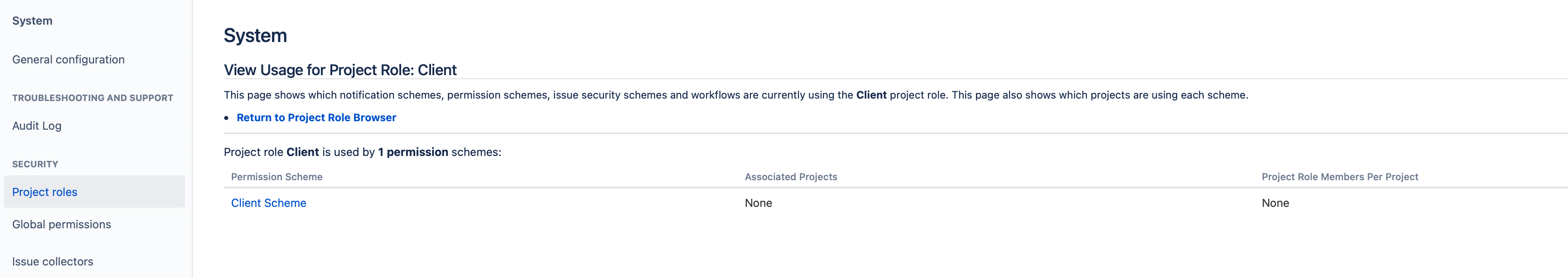Image resolution: width=1568 pixels, height=278 pixels.
Task: Click the large System page title
Action: click(x=255, y=35)
